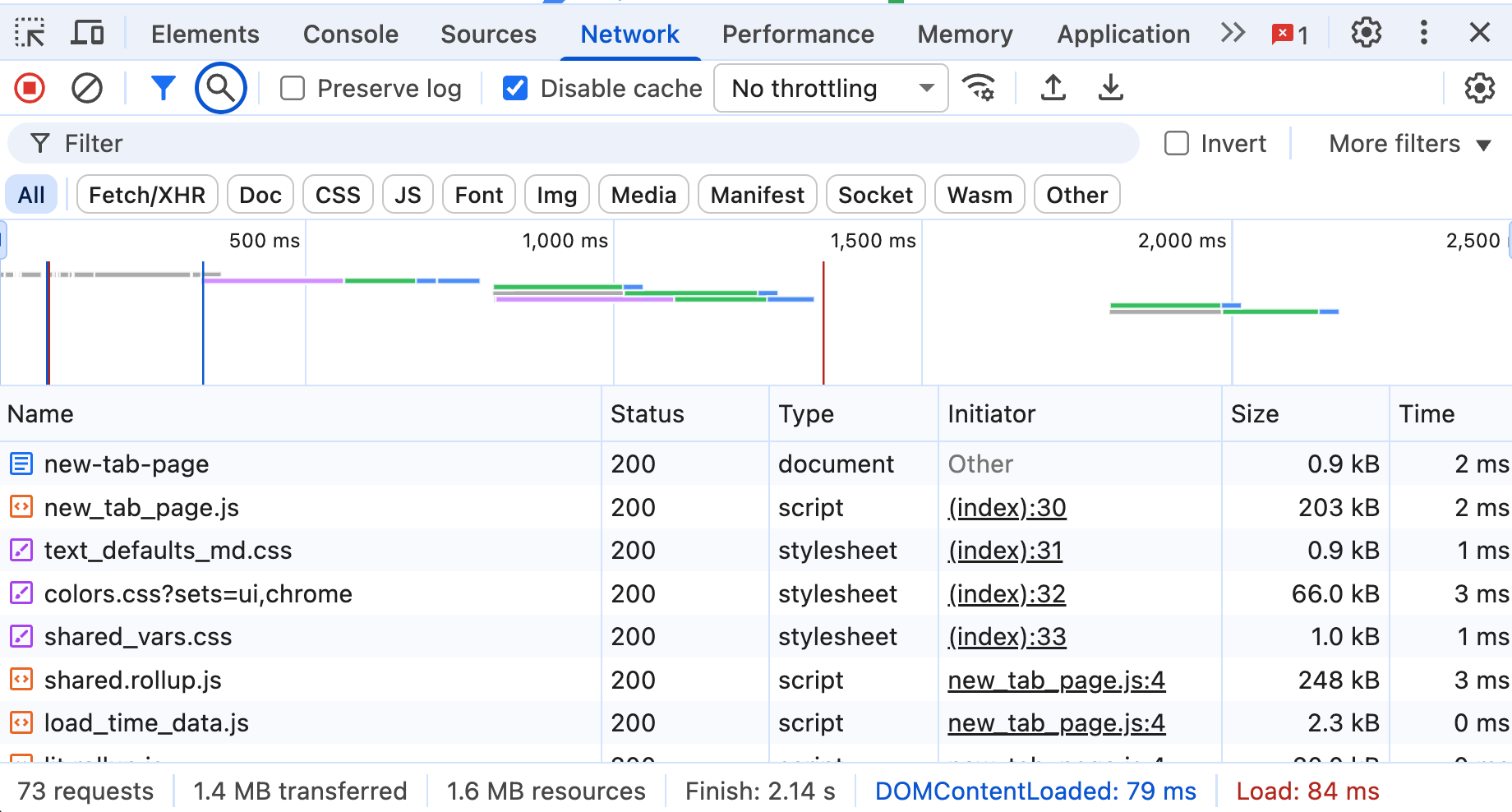Expand the More filters dropdown
Screen dimensions: 1512x812
tap(1409, 144)
